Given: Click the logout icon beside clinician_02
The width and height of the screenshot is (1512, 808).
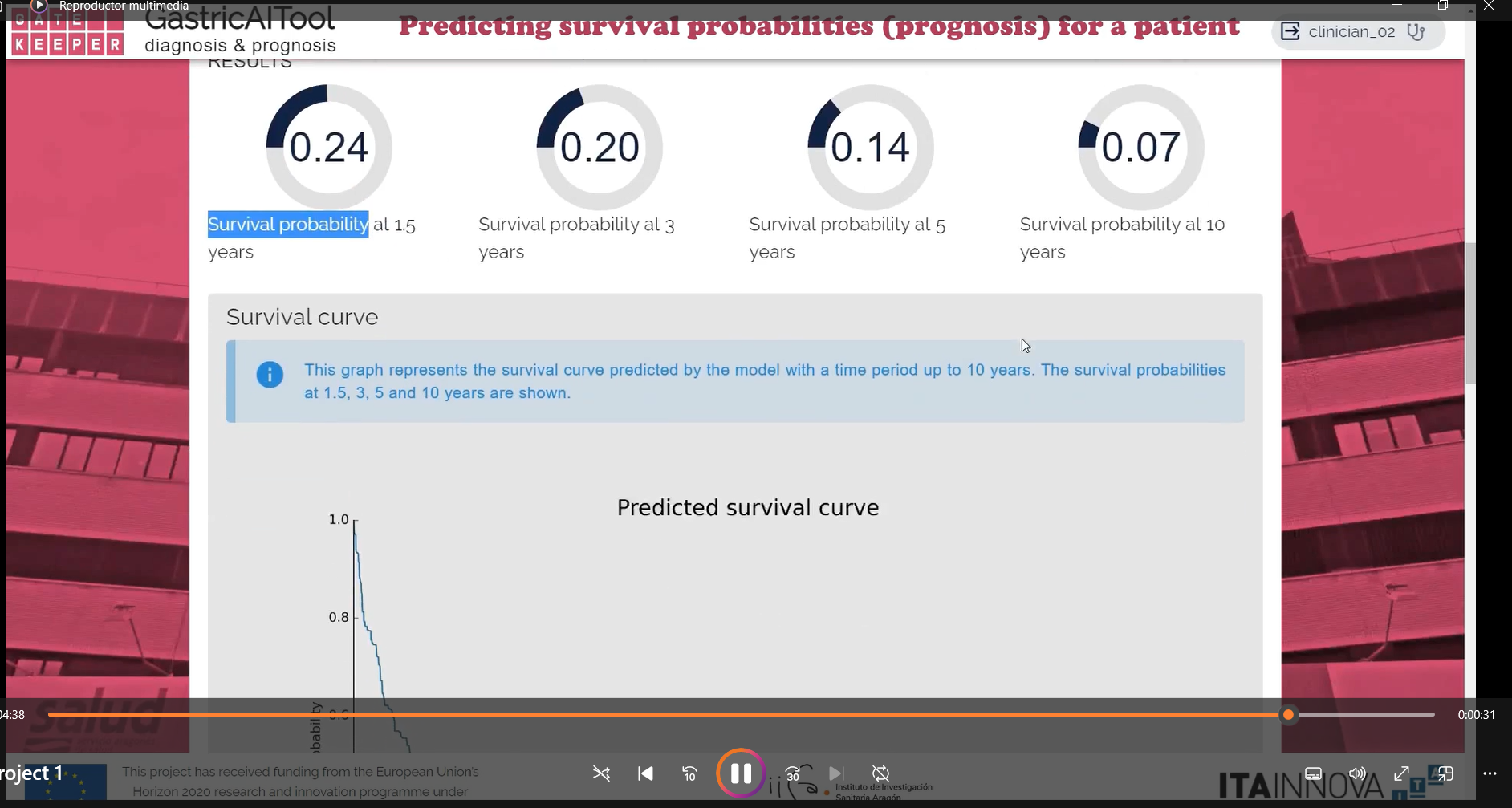Looking at the screenshot, I should (1290, 32).
